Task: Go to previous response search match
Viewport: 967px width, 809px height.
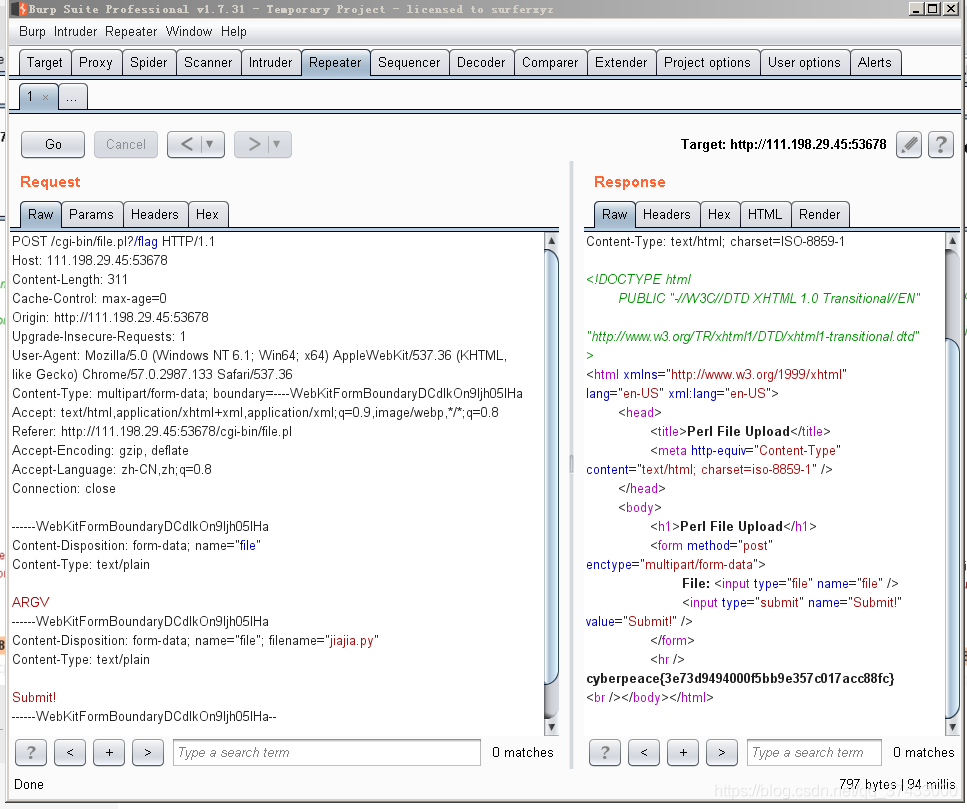Action: (x=644, y=752)
